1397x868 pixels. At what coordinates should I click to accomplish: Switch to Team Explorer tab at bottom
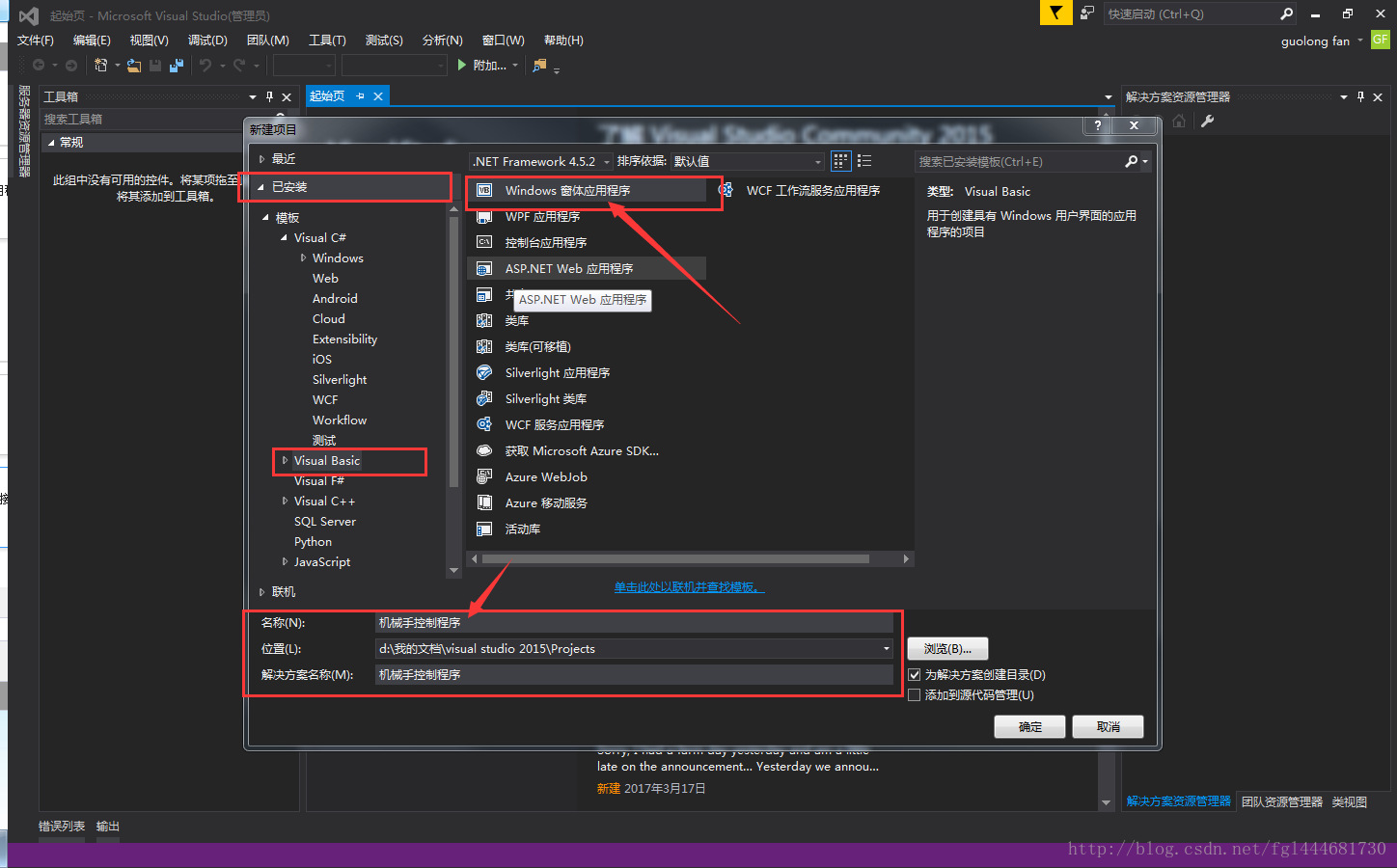tap(1282, 802)
